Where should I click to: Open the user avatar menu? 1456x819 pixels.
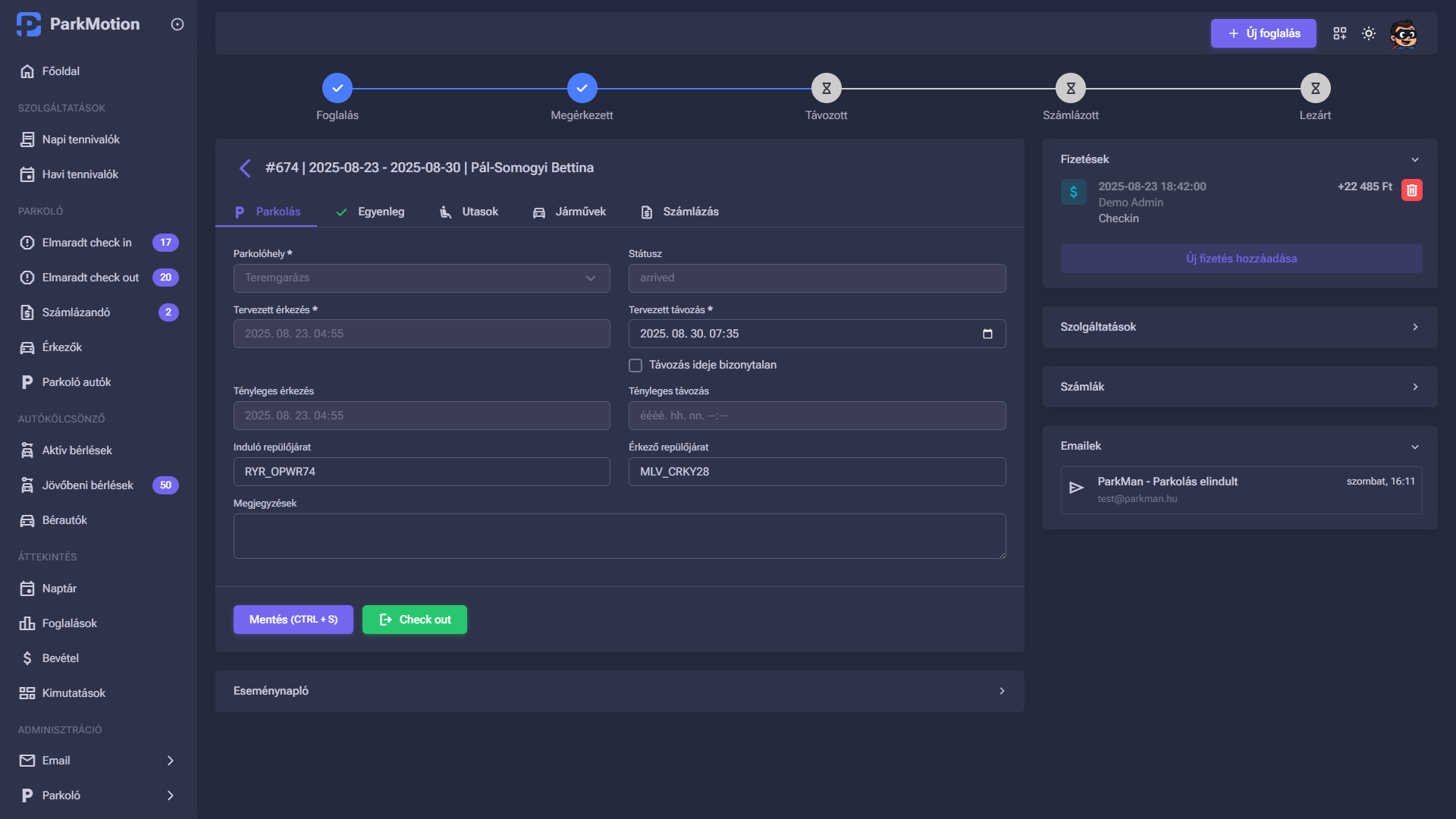pyautogui.click(x=1404, y=33)
